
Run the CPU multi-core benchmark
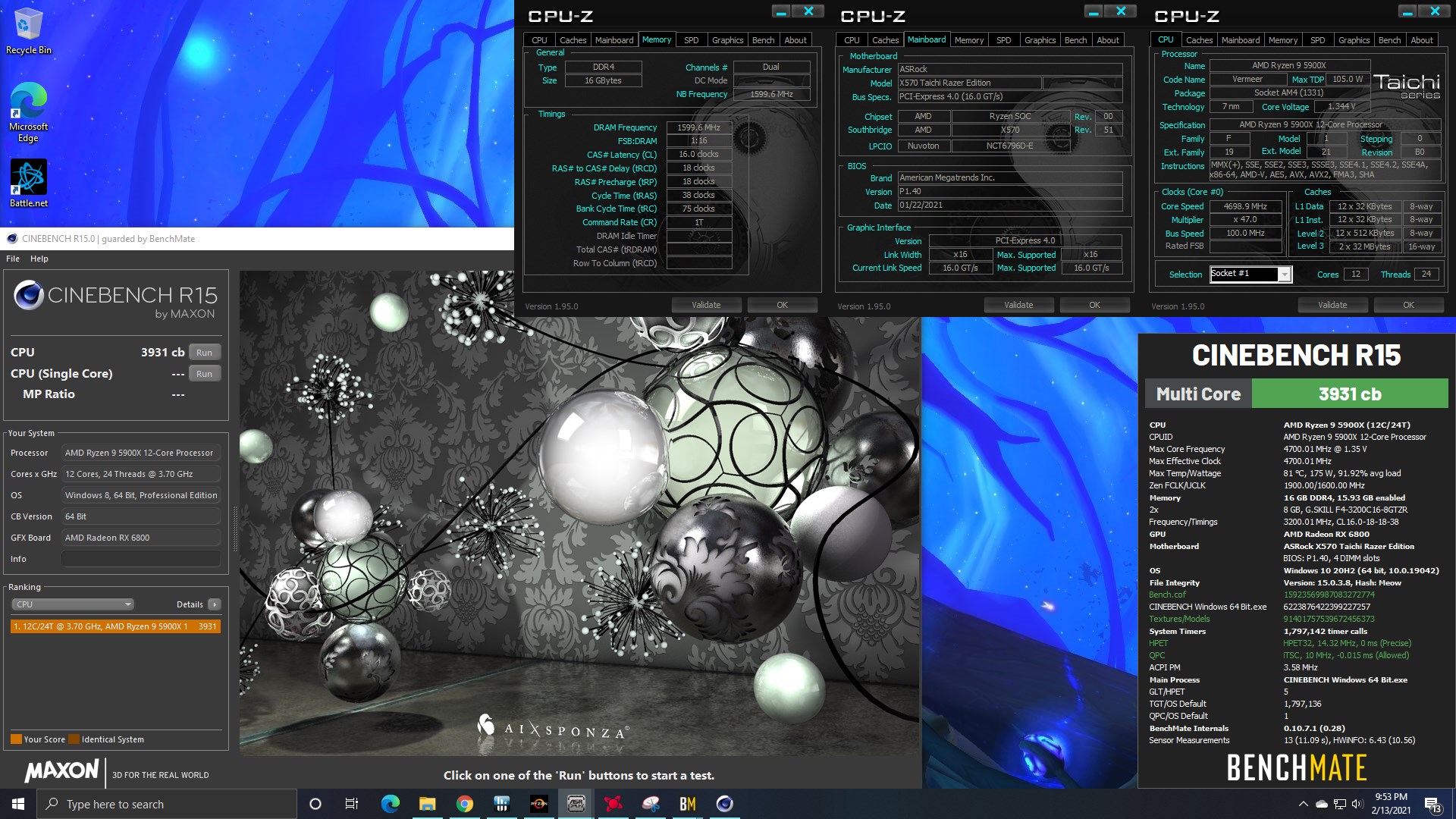205,353
